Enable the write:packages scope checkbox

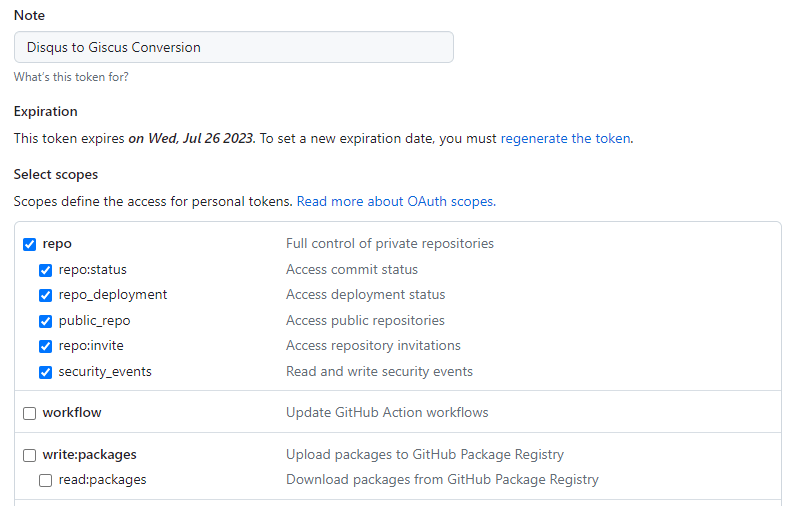pos(30,455)
